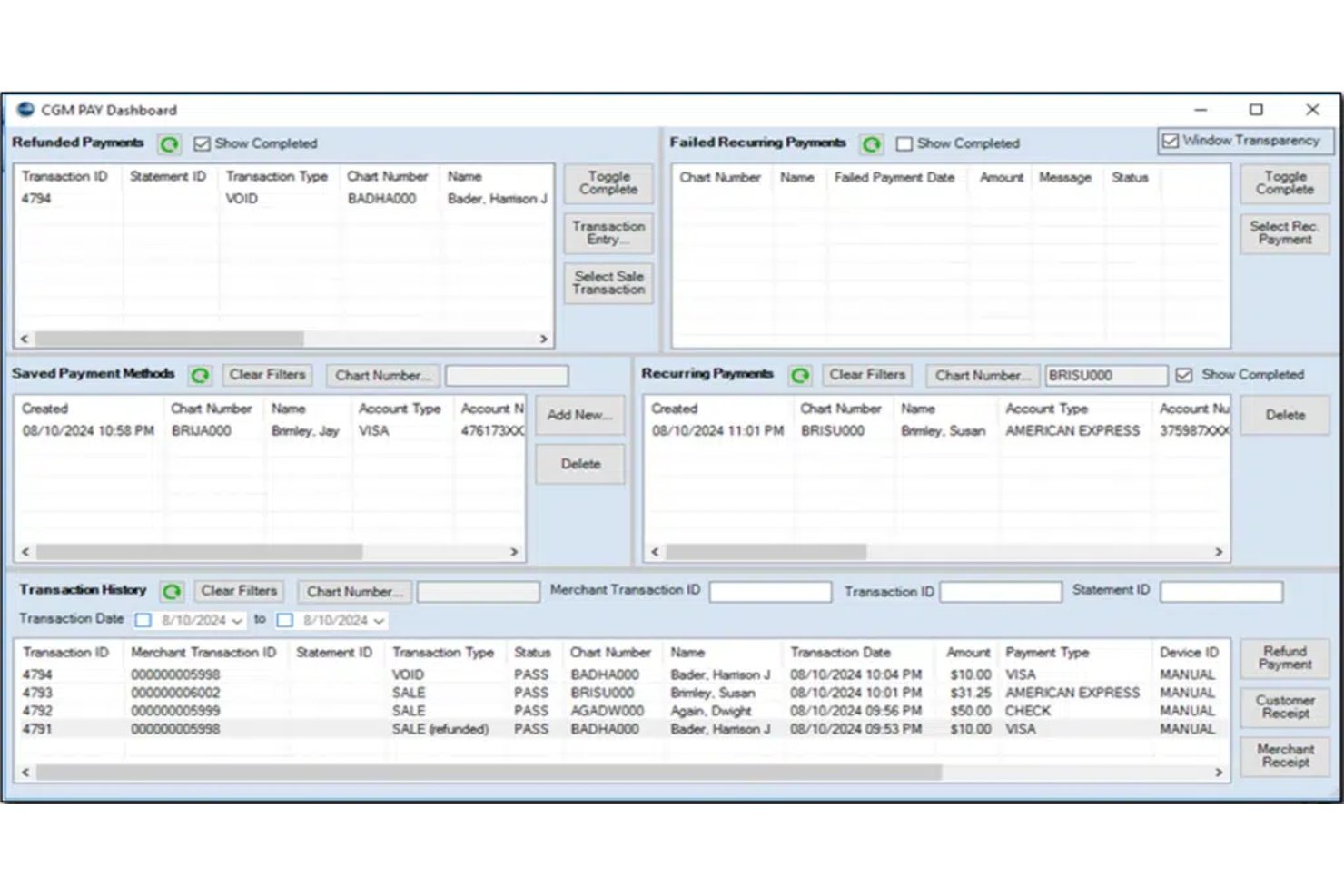1344x896 pixels.
Task: Open Transaction Entry
Action: click(608, 233)
